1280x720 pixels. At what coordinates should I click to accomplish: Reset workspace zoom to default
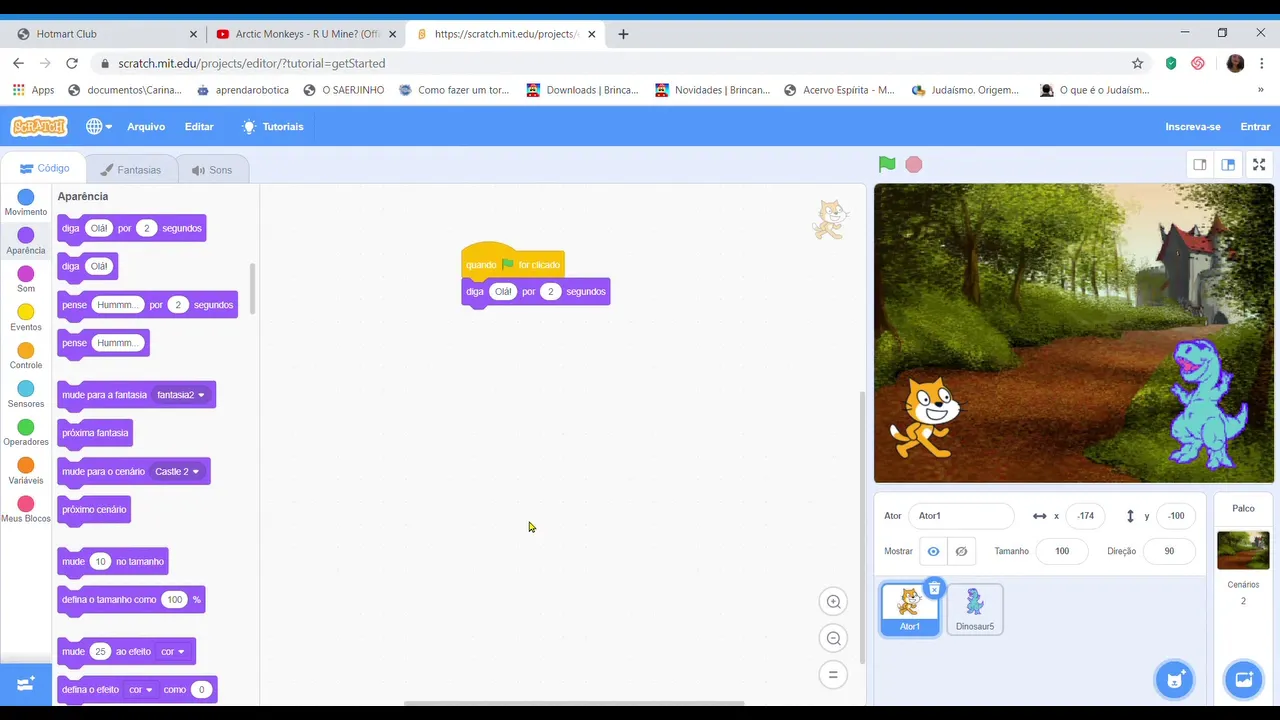click(x=833, y=675)
